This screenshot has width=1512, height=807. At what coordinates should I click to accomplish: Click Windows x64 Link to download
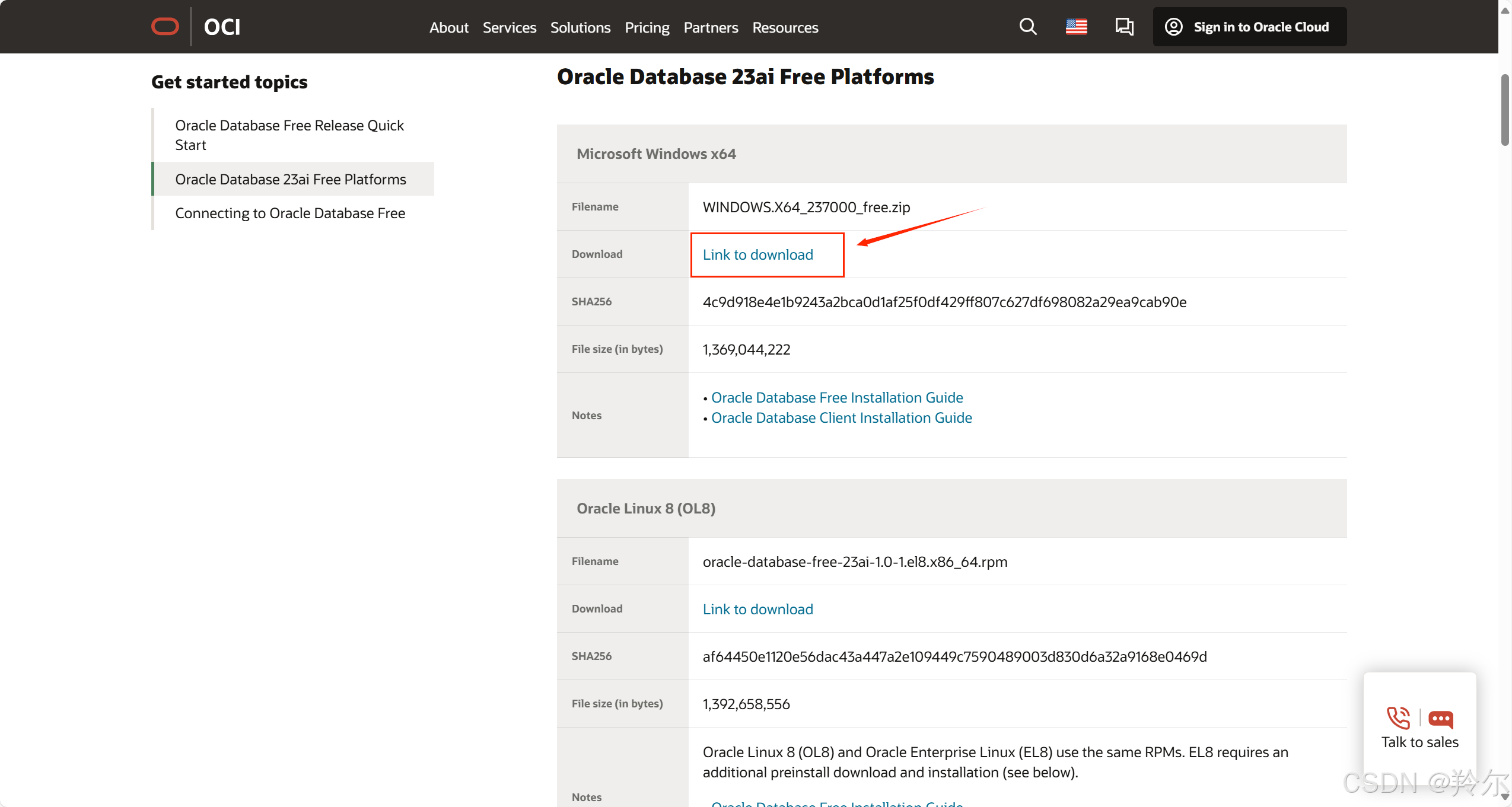click(757, 254)
